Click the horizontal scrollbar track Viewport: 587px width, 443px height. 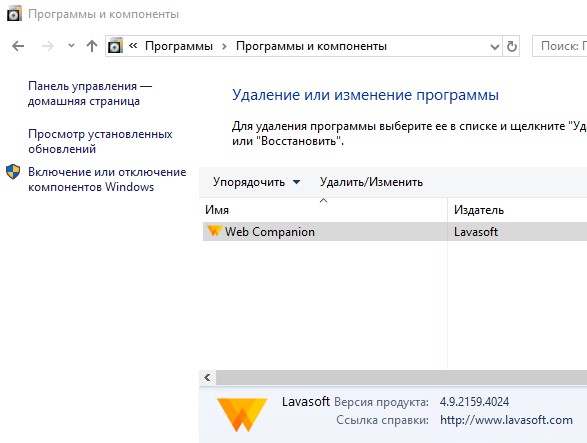pyautogui.click(x=401, y=377)
